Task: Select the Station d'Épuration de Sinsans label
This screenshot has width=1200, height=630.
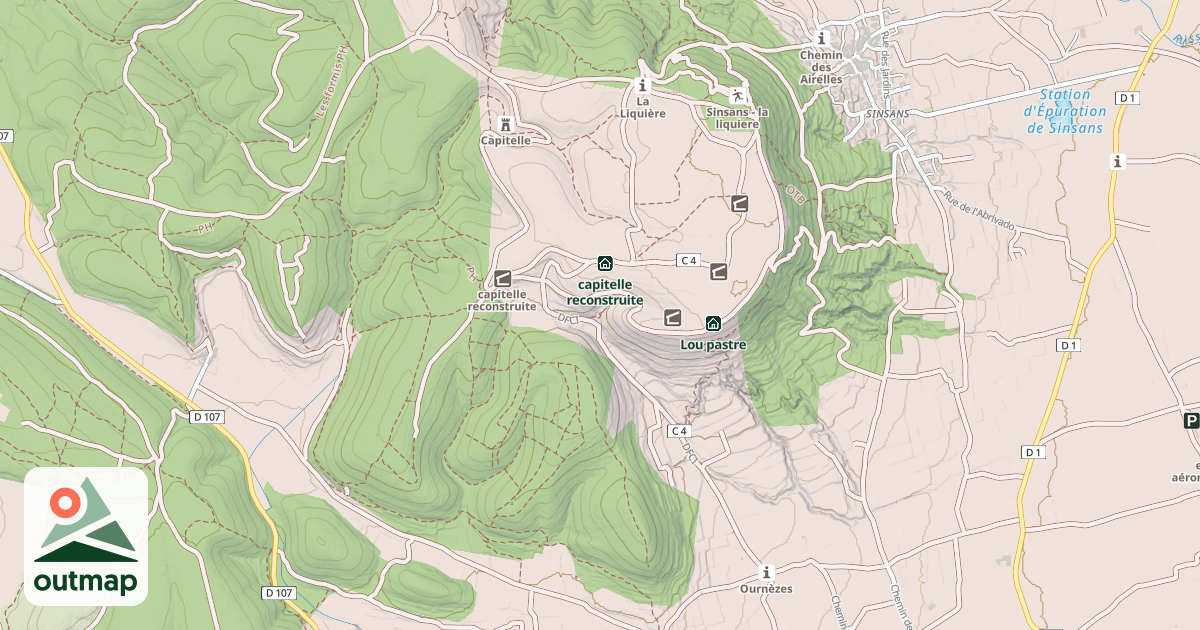Action: click(1065, 112)
